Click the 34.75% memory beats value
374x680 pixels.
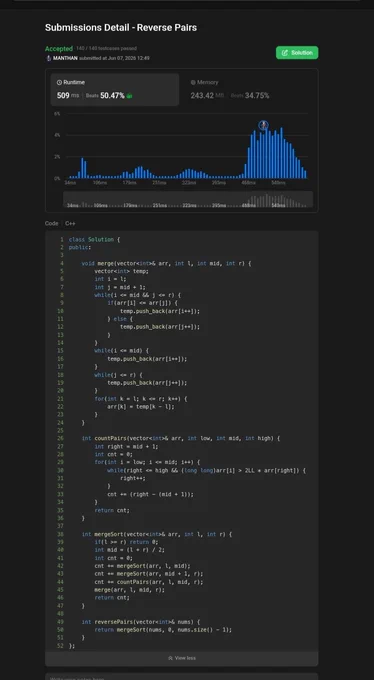257,95
